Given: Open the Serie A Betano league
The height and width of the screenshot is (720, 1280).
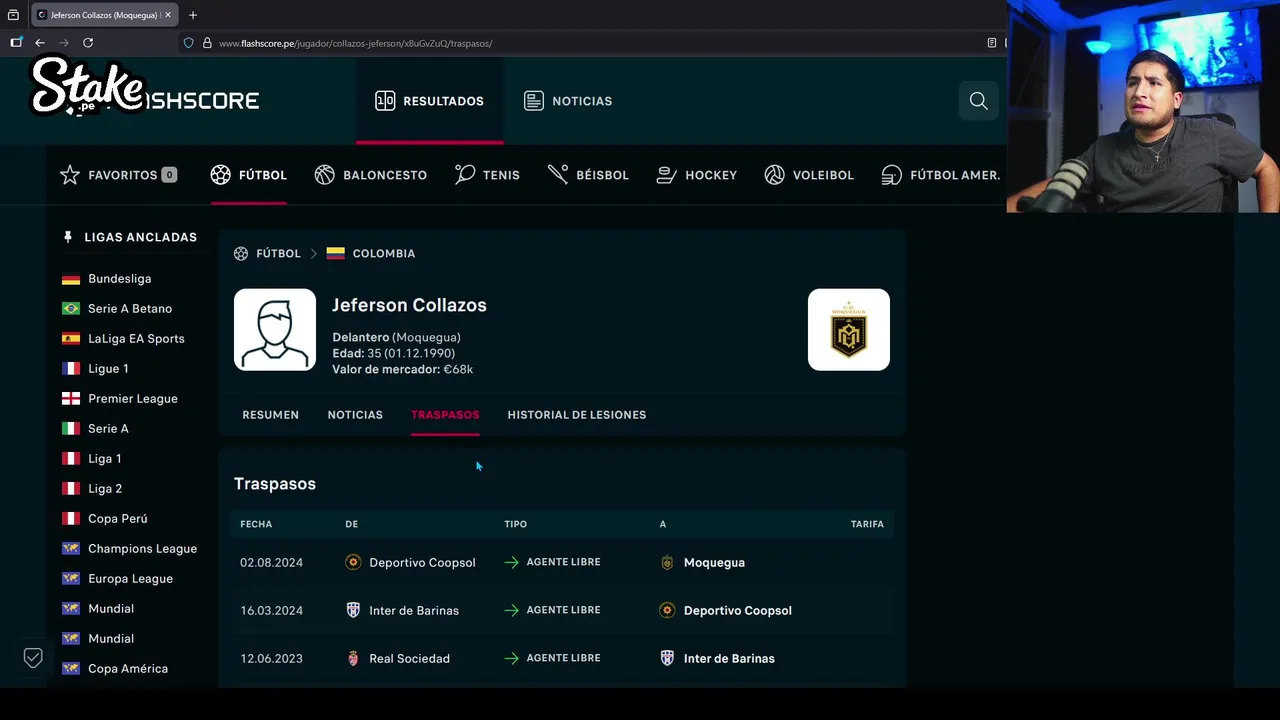Looking at the screenshot, I should pyautogui.click(x=130, y=309).
